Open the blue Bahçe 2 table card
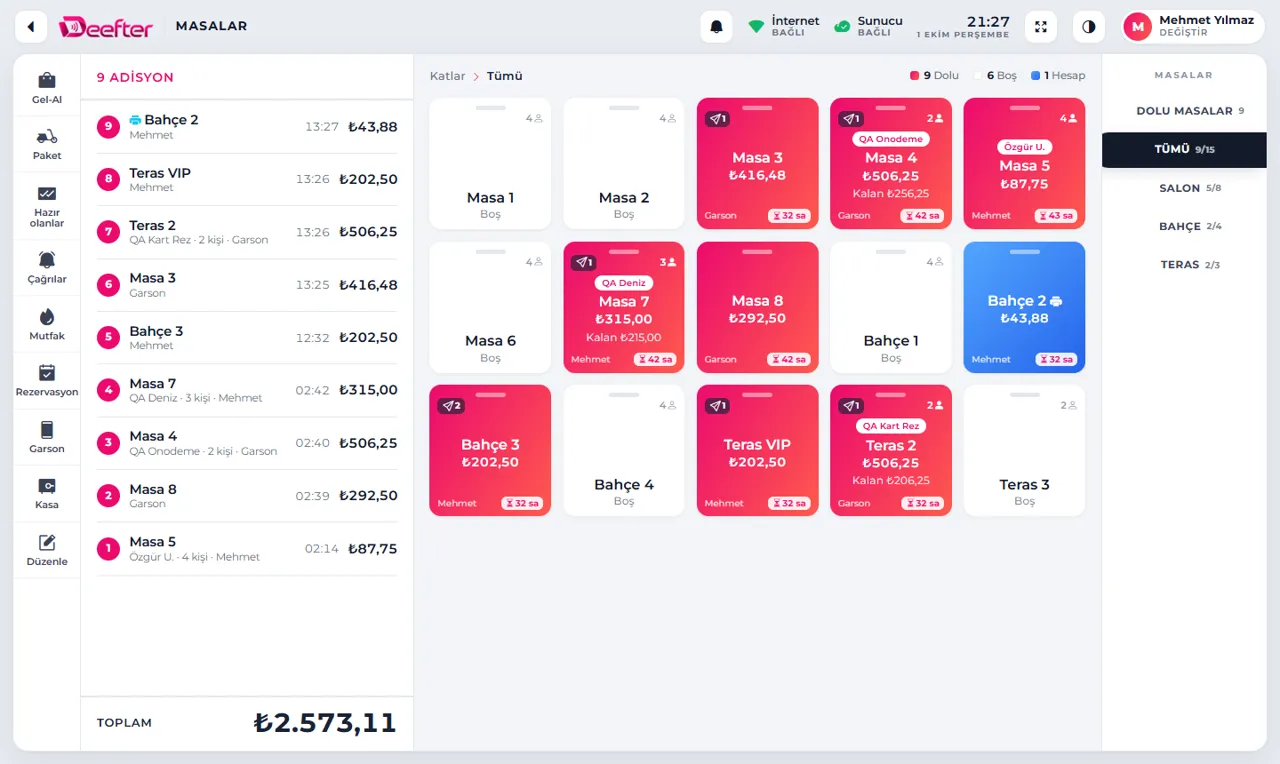This screenshot has width=1280, height=764. 1024,307
